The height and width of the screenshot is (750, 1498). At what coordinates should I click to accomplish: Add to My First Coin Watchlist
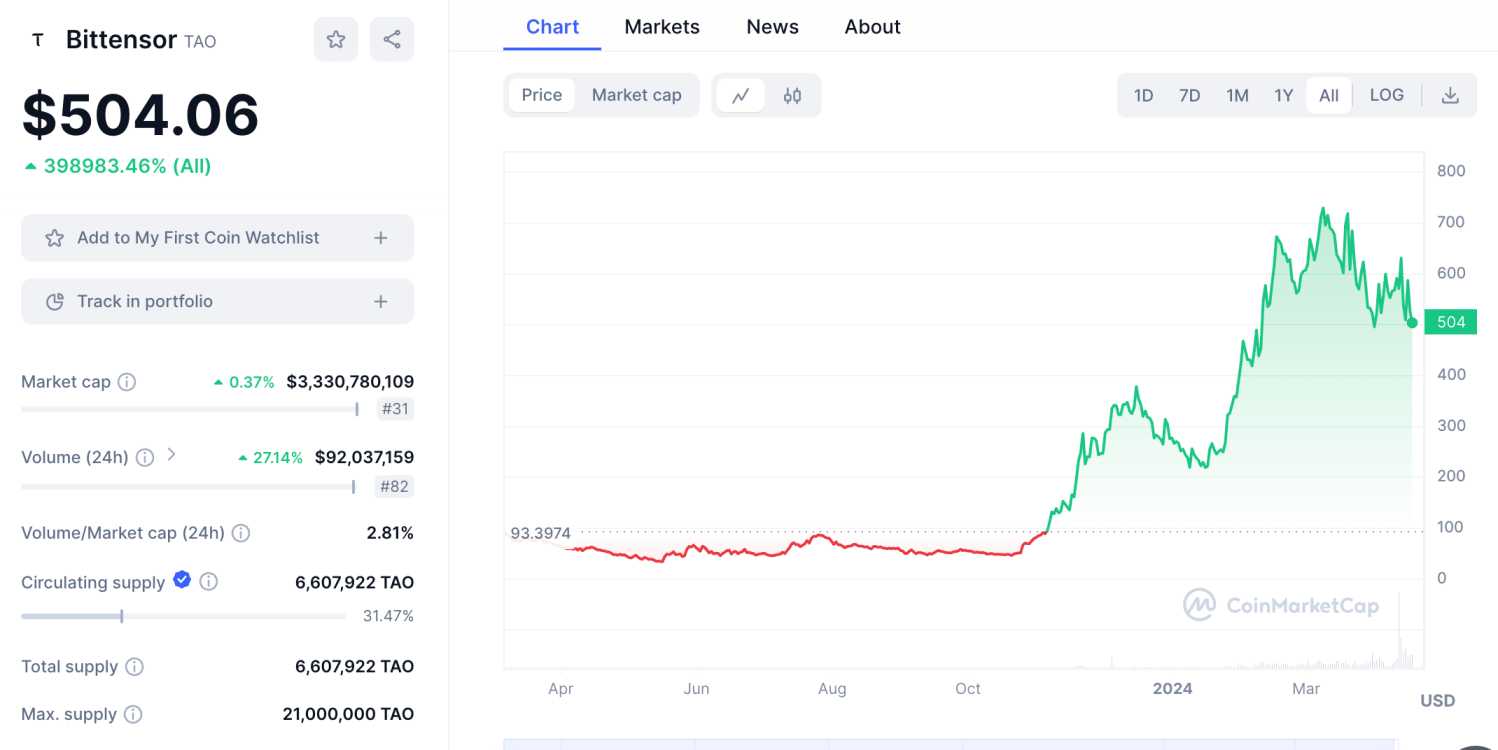click(x=217, y=238)
